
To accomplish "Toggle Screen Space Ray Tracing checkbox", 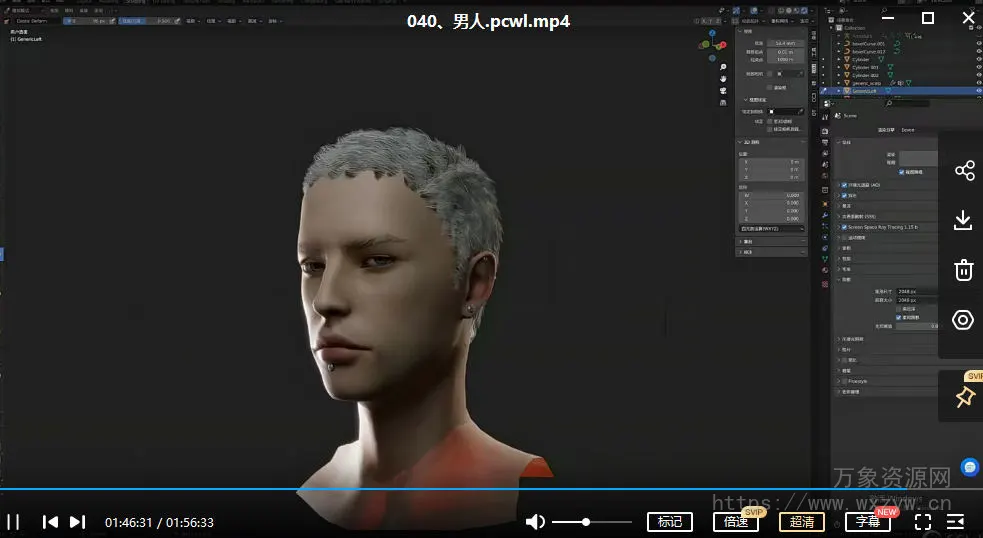I will click(x=844, y=227).
